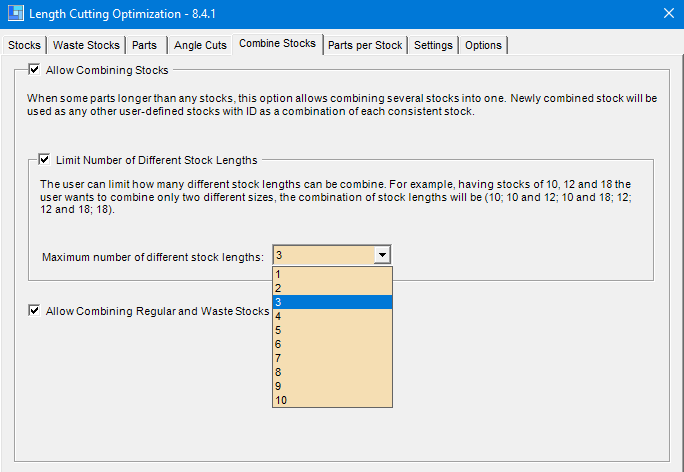
Task: Go to the Parts tab
Action: (145, 45)
